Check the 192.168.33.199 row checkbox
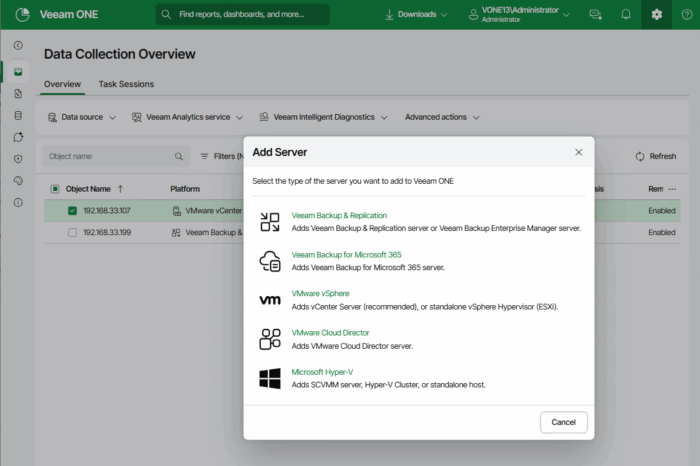This screenshot has height=466, width=700. coord(72,233)
